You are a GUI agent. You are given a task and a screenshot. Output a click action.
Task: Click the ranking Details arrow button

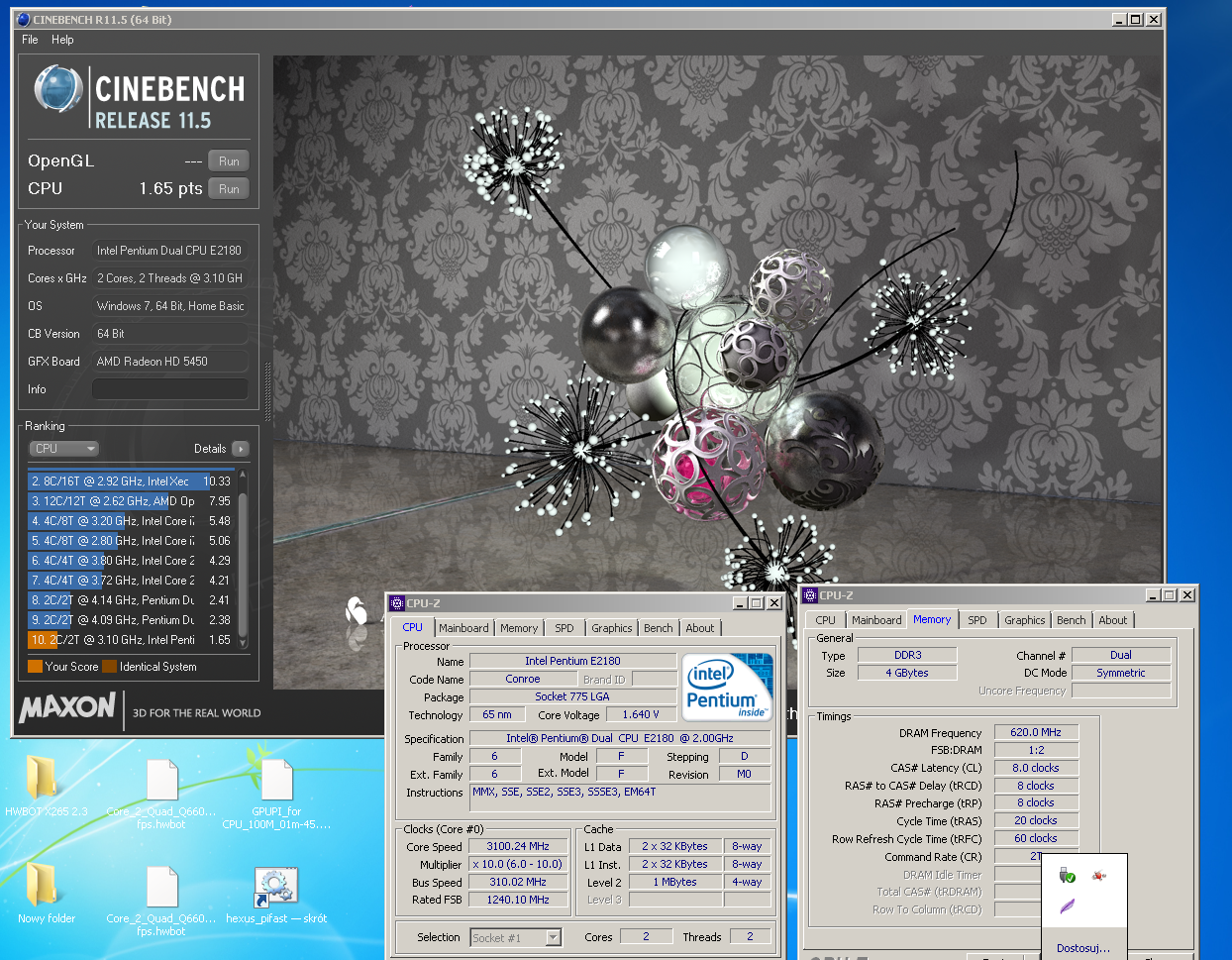coord(240,449)
